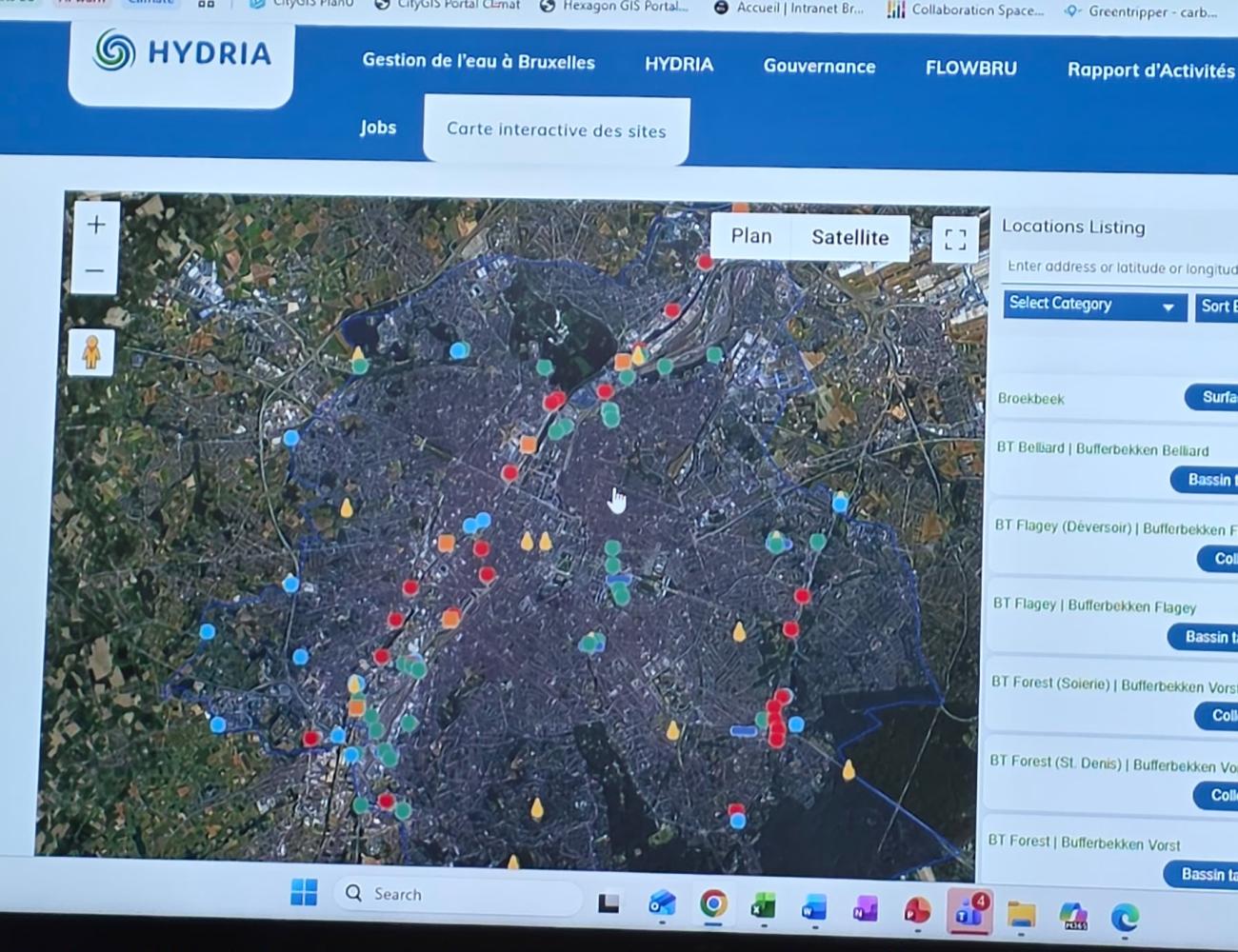This screenshot has height=952, width=1238.
Task: Click the category tag under BT Forest (St. Denis)
Action: 1215,795
